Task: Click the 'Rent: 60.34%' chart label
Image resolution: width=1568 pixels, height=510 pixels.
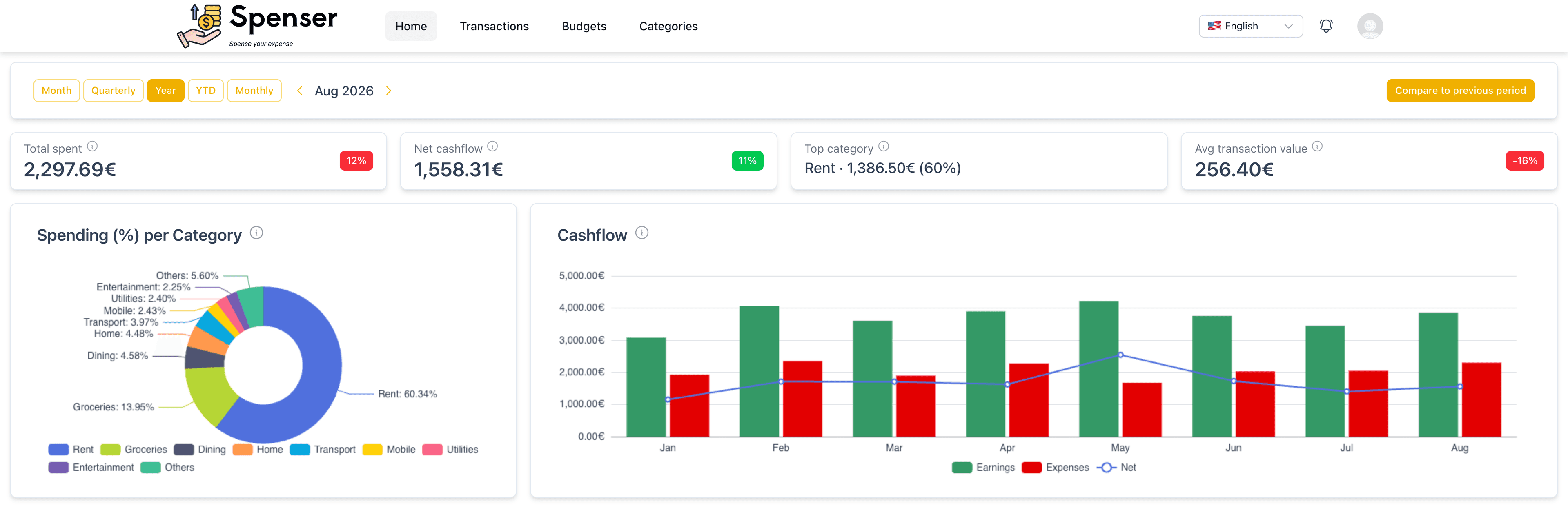Action: pos(407,394)
